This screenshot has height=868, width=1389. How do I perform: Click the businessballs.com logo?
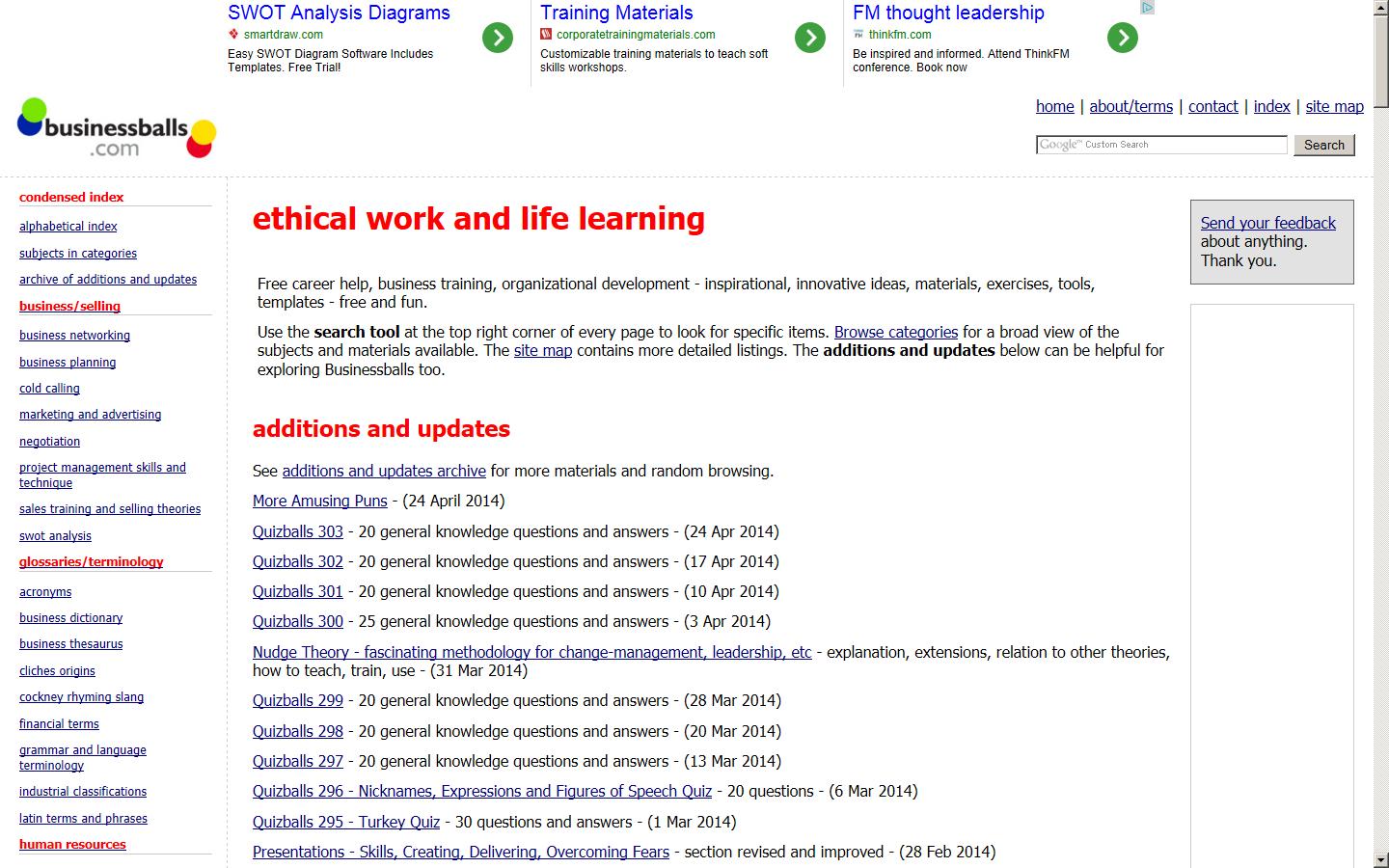(x=117, y=129)
